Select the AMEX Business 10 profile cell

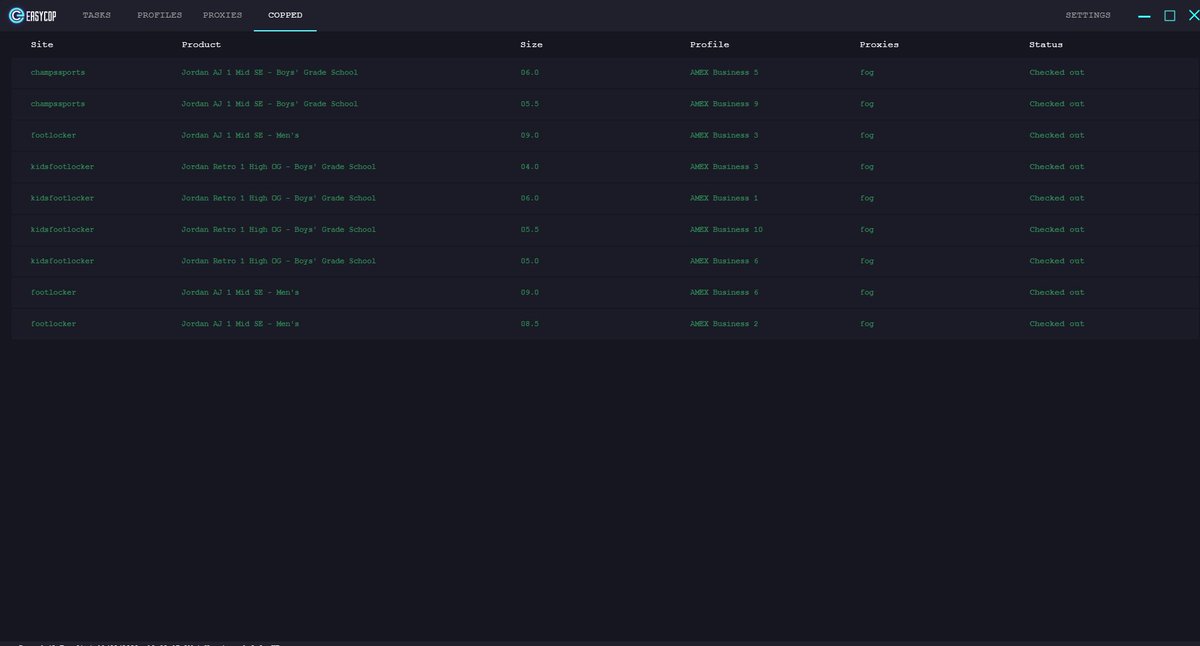(727, 230)
